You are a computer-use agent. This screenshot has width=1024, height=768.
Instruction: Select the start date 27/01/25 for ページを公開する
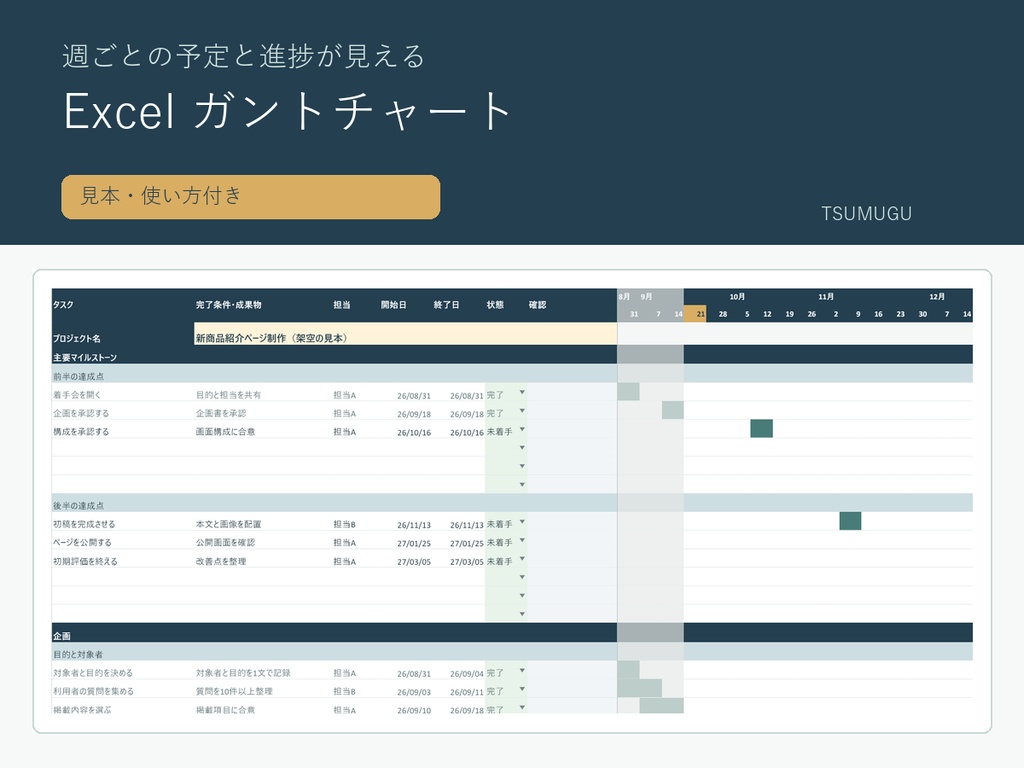coord(414,543)
